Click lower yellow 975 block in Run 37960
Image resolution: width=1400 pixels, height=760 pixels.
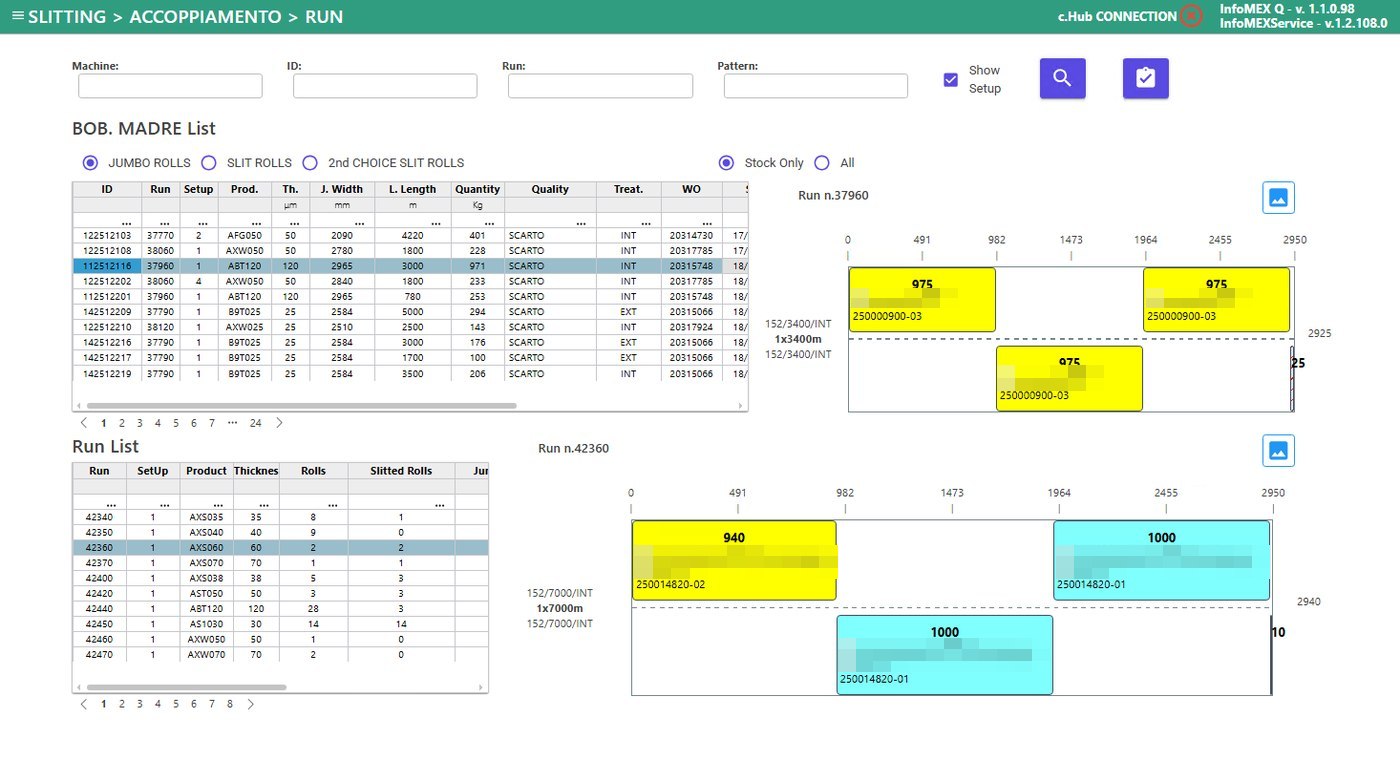(1069, 378)
